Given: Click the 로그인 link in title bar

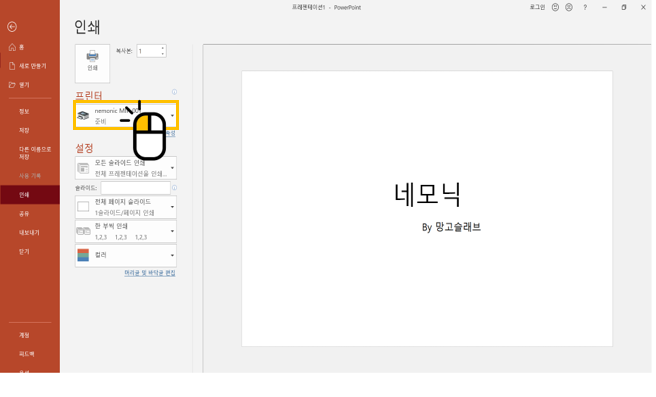Looking at the screenshot, I should pos(537,7).
